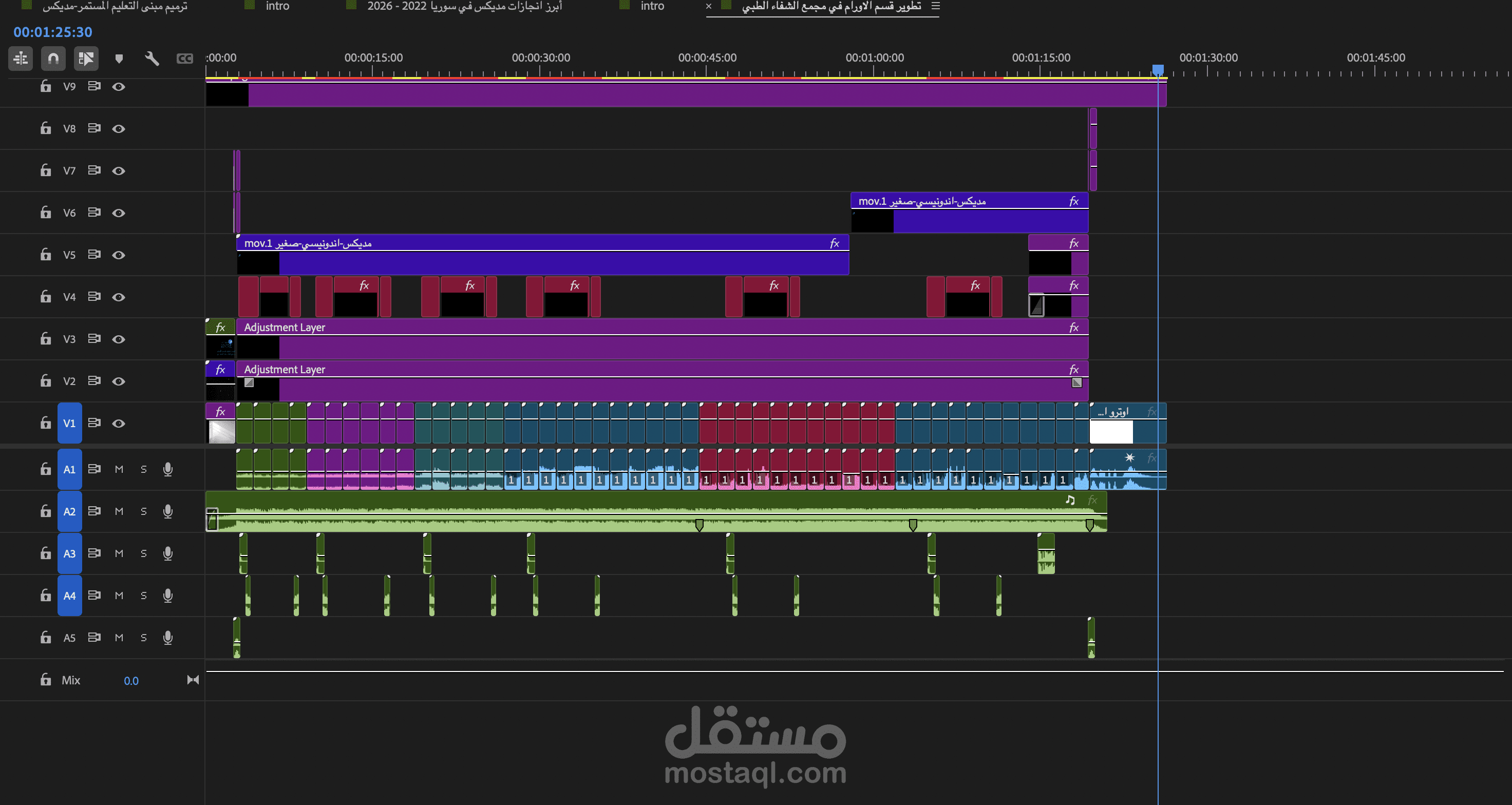Click the fx badge on V3 Adjustment Layer
Viewport: 1512px width, 805px height.
click(1073, 328)
